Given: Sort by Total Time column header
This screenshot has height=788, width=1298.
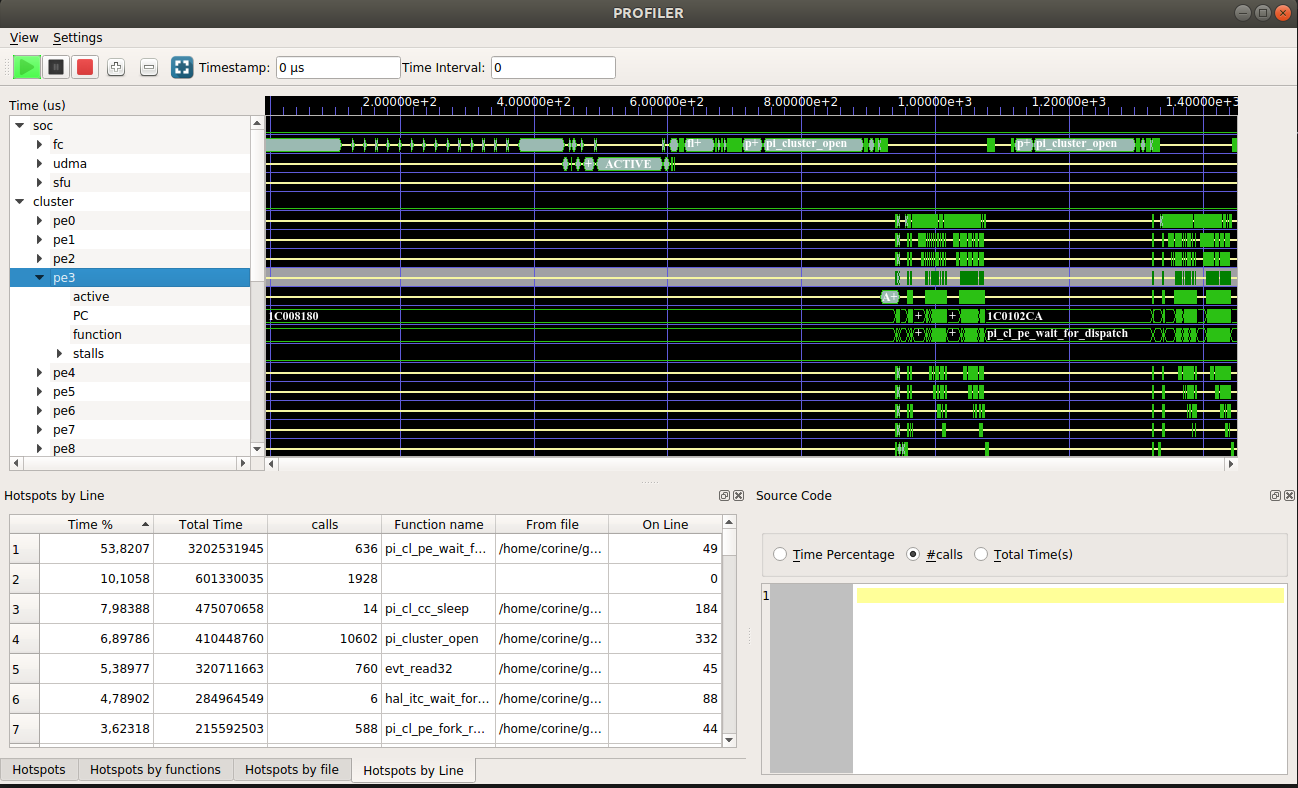Looking at the screenshot, I should [x=211, y=524].
